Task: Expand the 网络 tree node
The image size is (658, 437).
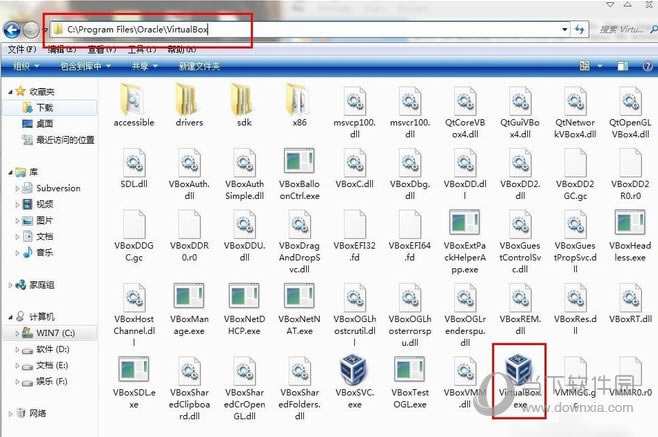Action: pos(8,412)
